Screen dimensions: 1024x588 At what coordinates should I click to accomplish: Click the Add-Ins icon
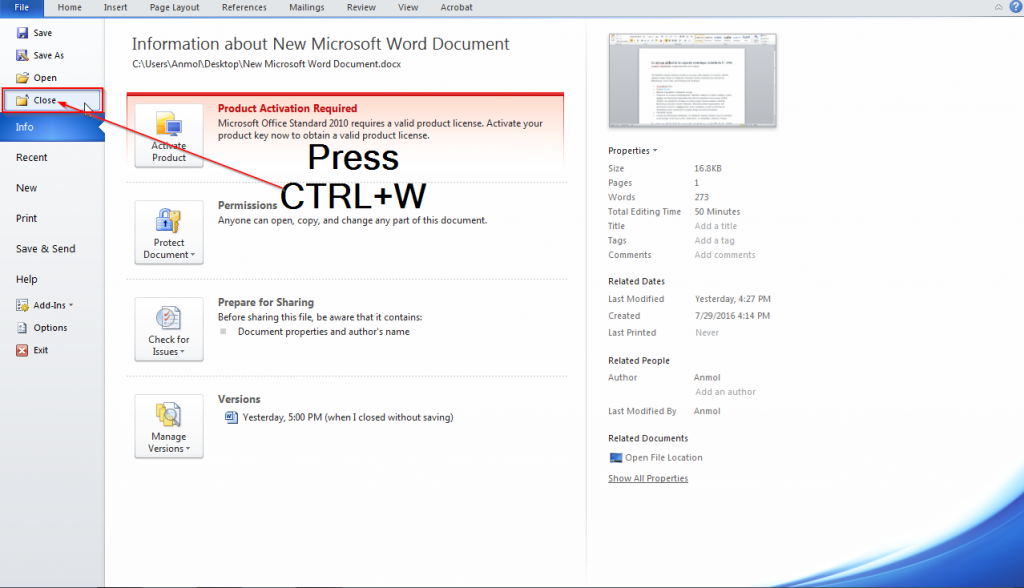pyautogui.click(x=22, y=305)
